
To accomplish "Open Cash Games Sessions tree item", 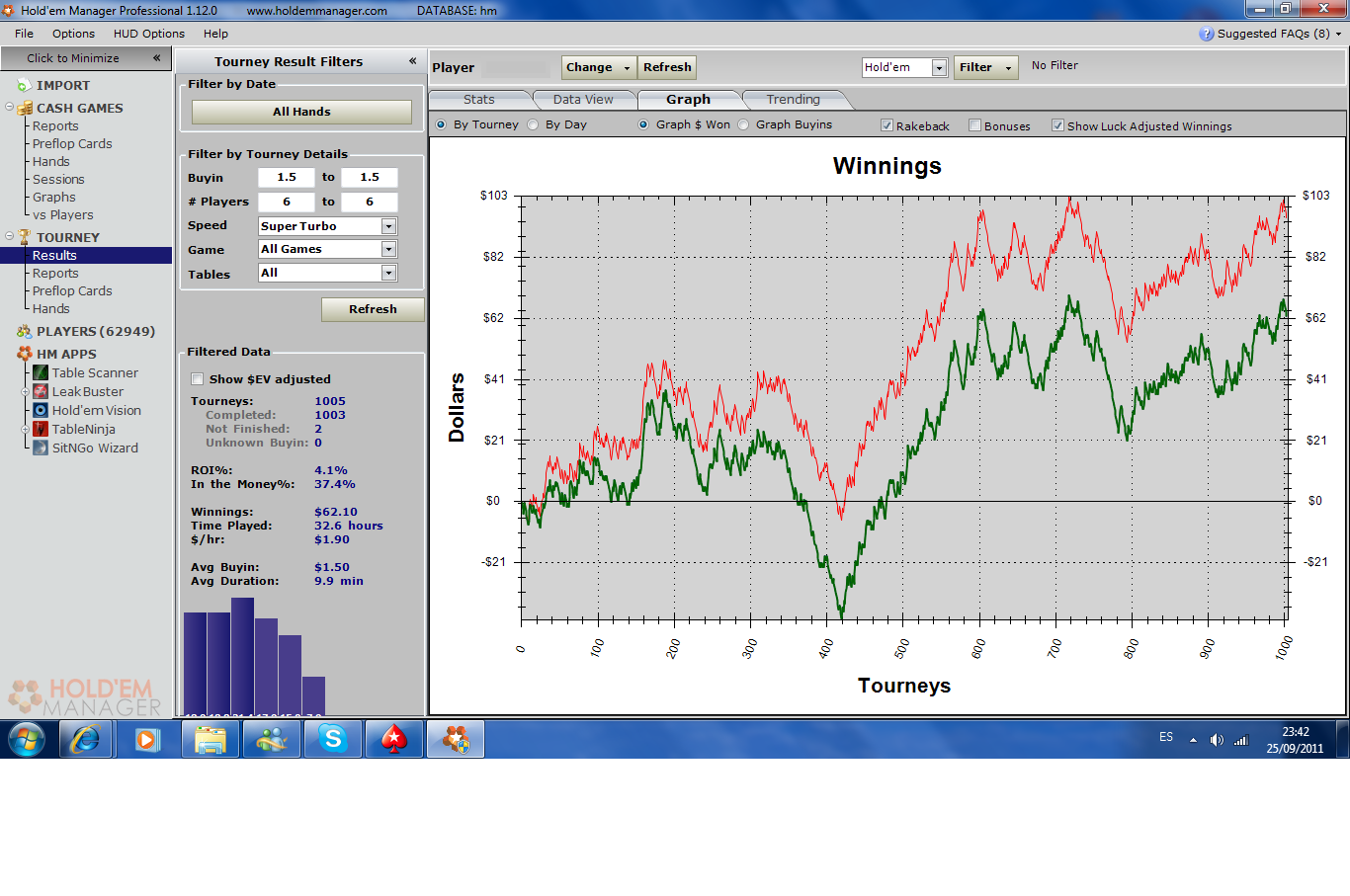I will 58,180.
